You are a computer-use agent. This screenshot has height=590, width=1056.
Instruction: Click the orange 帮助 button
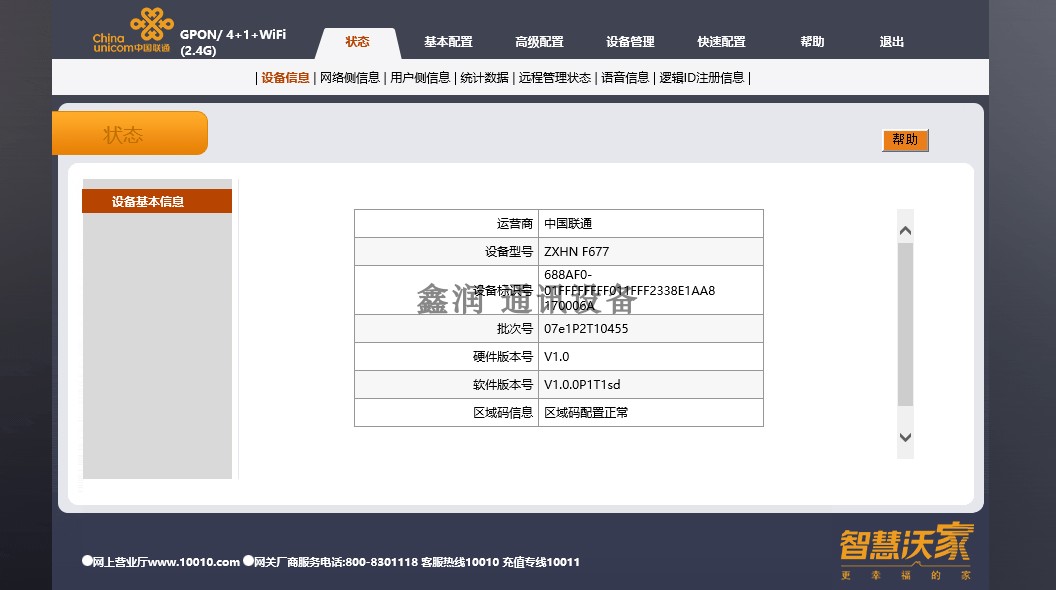point(905,140)
